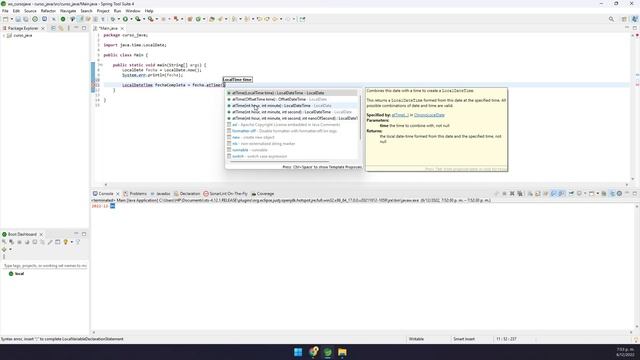This screenshot has width=640, height=360.
Task: Open the Window menu
Action: (x=133, y=11)
